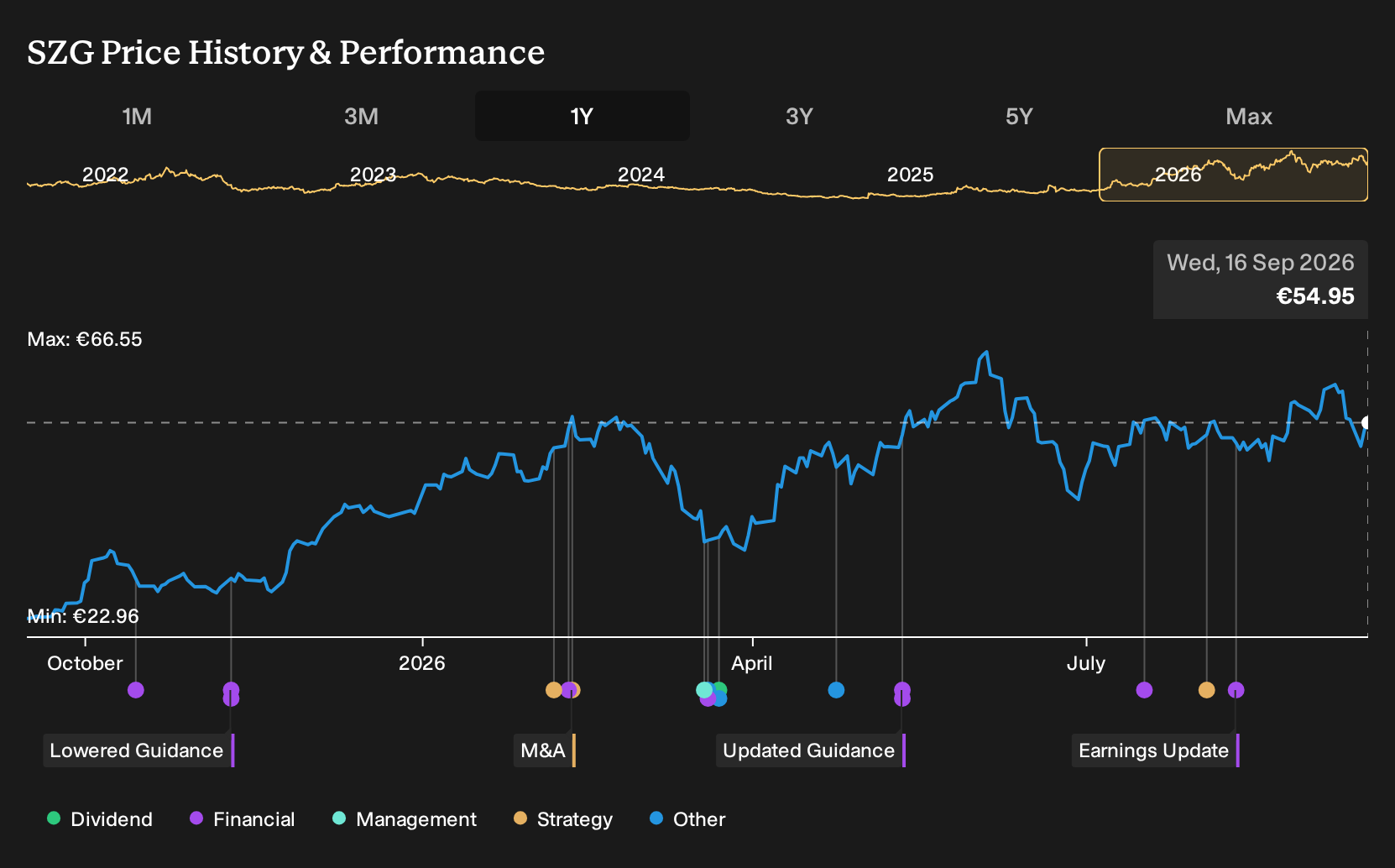Click the Wed, 16 Sep 2026 date text
The image size is (1395, 868).
pos(1260,263)
